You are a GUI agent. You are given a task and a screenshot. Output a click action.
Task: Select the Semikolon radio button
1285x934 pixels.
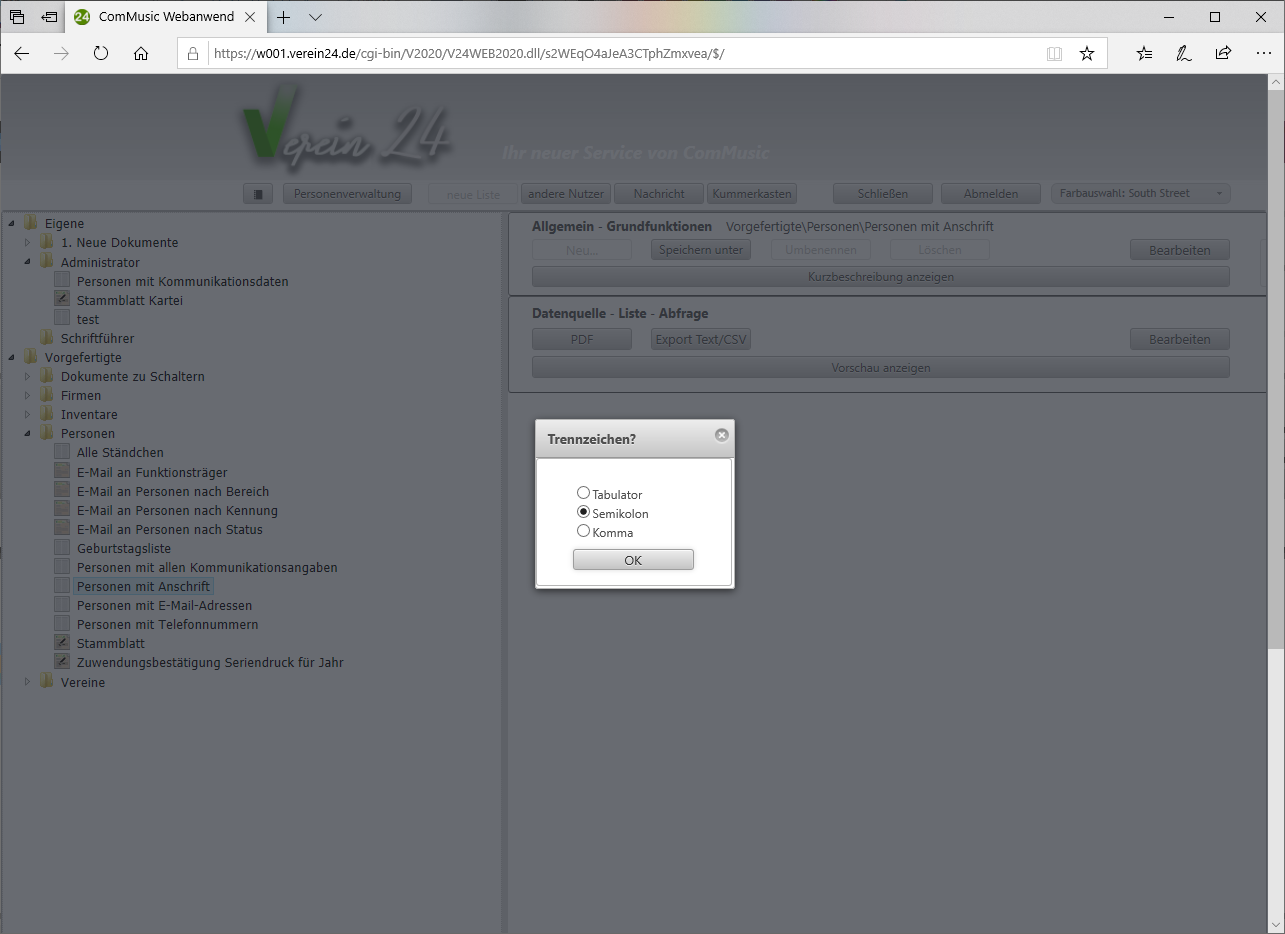pos(583,512)
